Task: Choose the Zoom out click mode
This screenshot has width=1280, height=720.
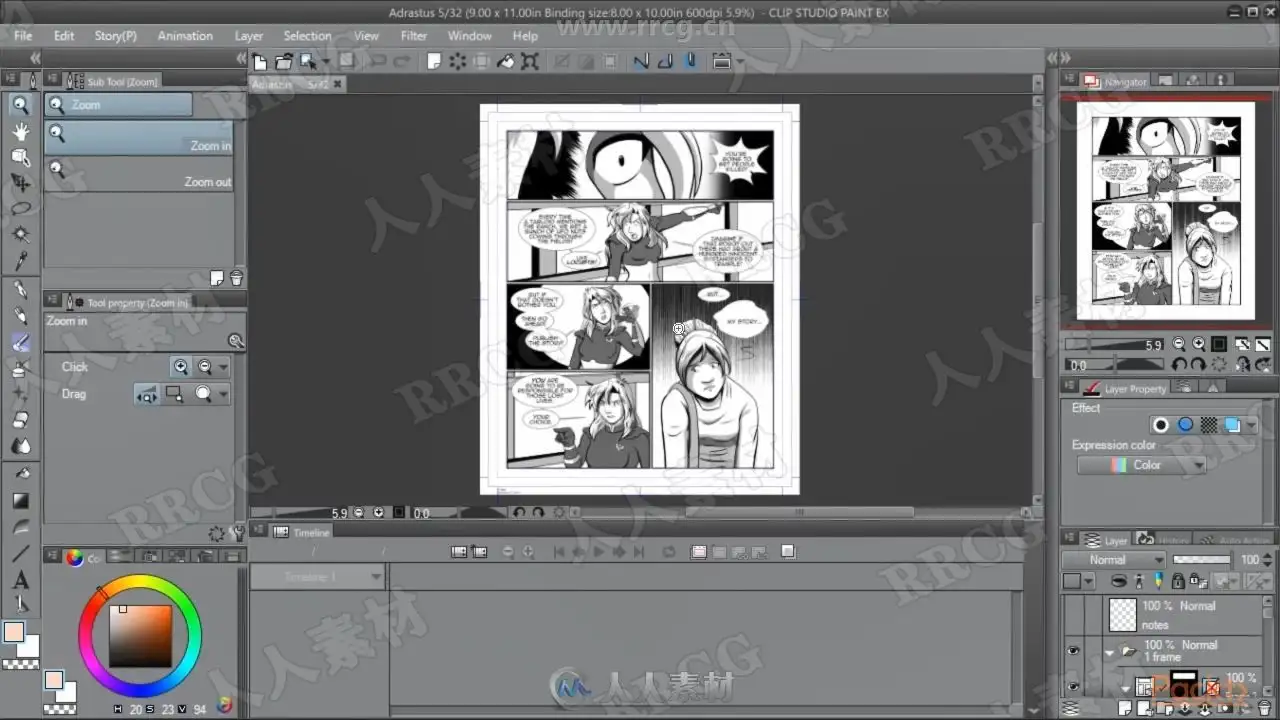Action: coord(204,367)
